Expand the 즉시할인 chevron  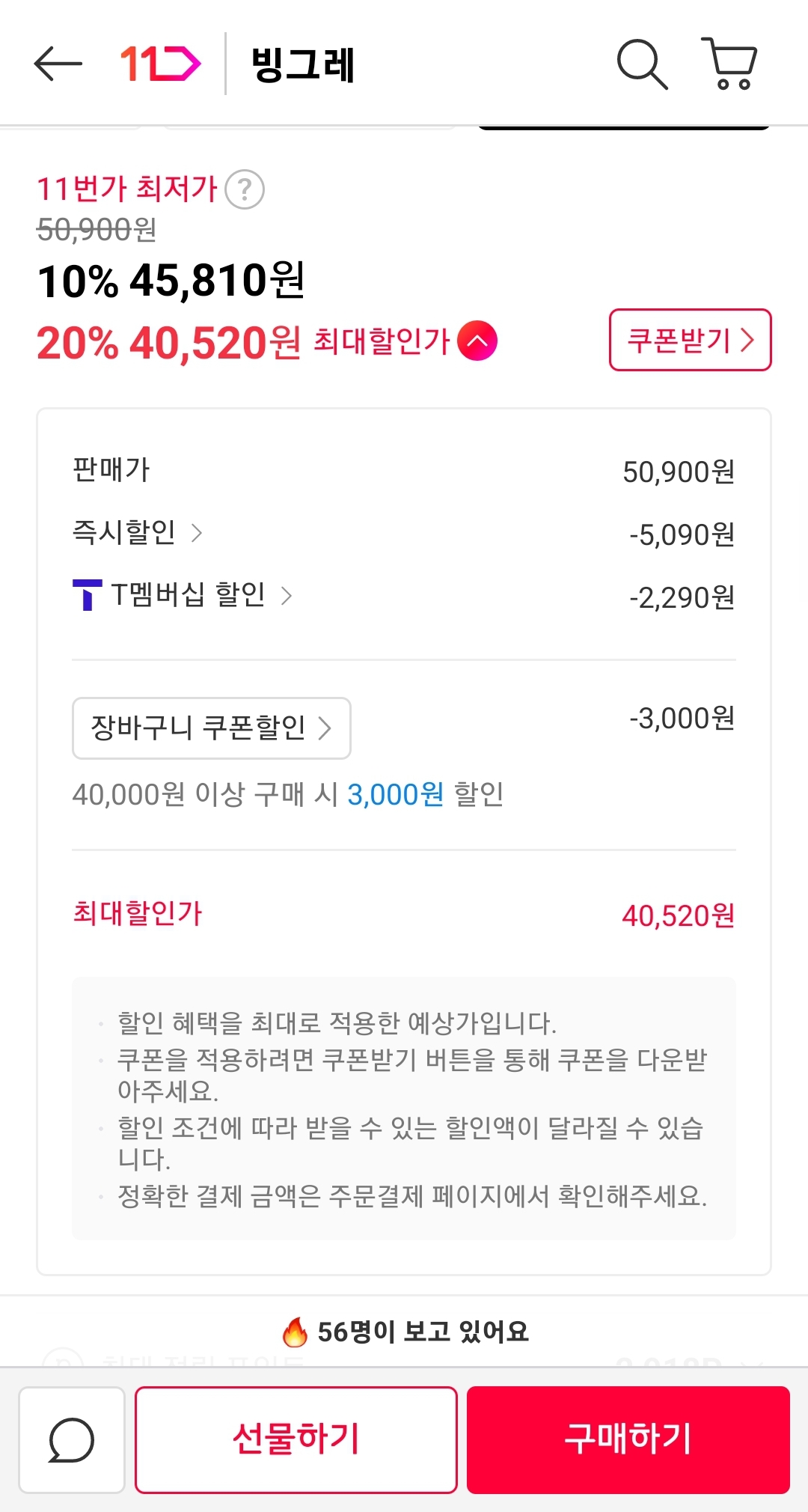point(197,533)
